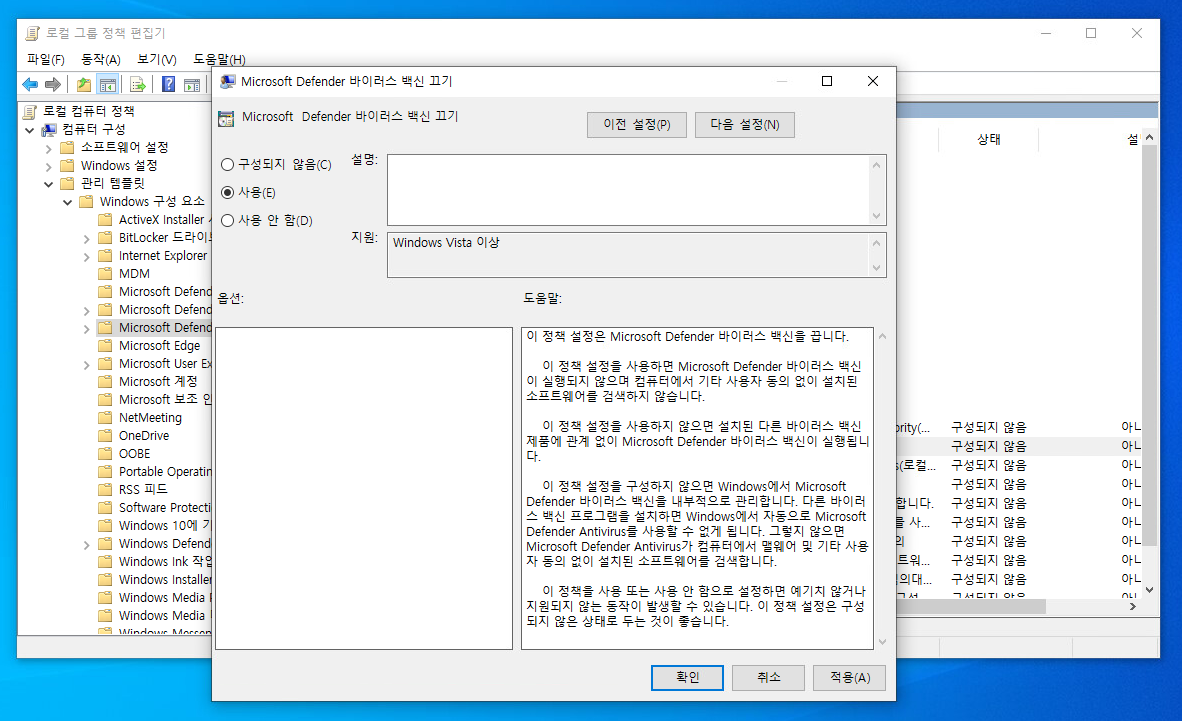The height and width of the screenshot is (721, 1182).
Task: Click the gray Forward arrow in toolbar
Action: 53,84
